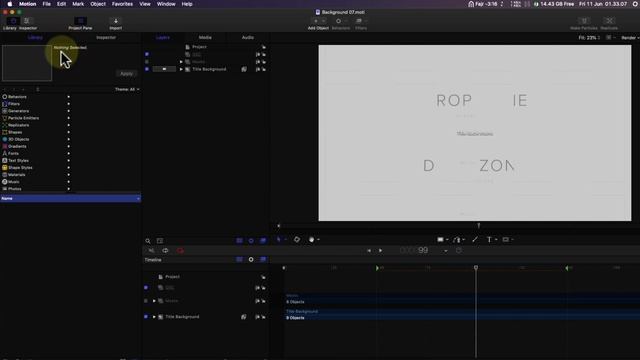Switch to the Inspector tab
The image size is (640, 360).
106,38
